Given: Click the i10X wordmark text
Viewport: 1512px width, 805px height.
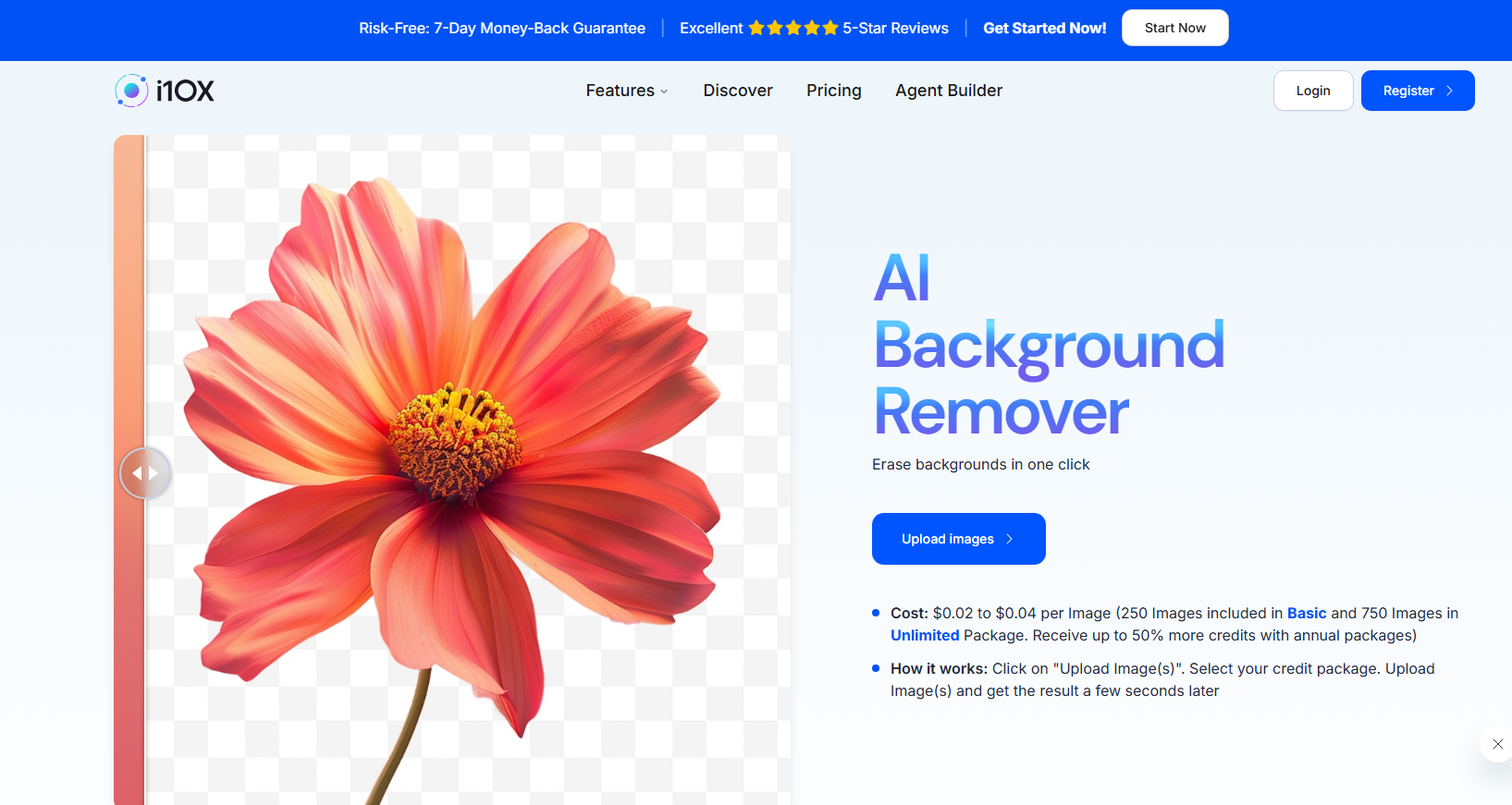Looking at the screenshot, I should pyautogui.click(x=185, y=91).
